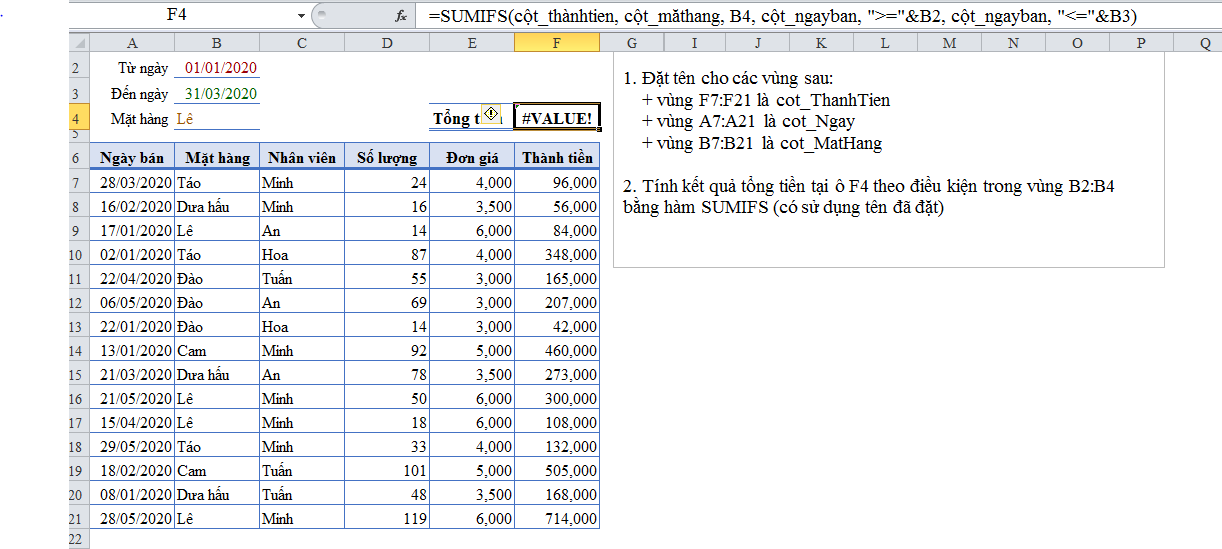This screenshot has height=549, width=1222.
Task: Select column B header
Action: tap(217, 43)
